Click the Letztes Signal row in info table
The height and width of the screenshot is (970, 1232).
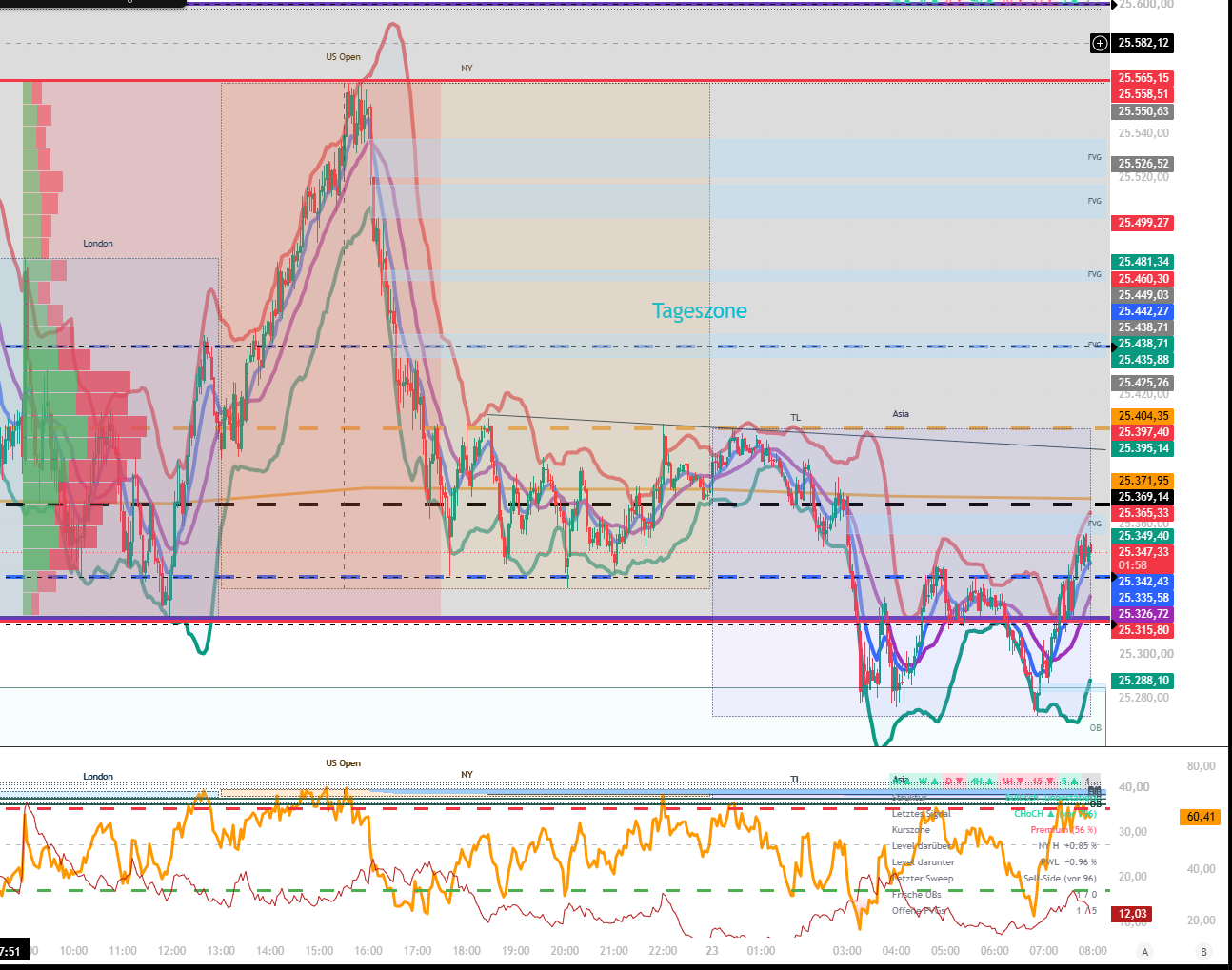pyautogui.click(x=995, y=814)
